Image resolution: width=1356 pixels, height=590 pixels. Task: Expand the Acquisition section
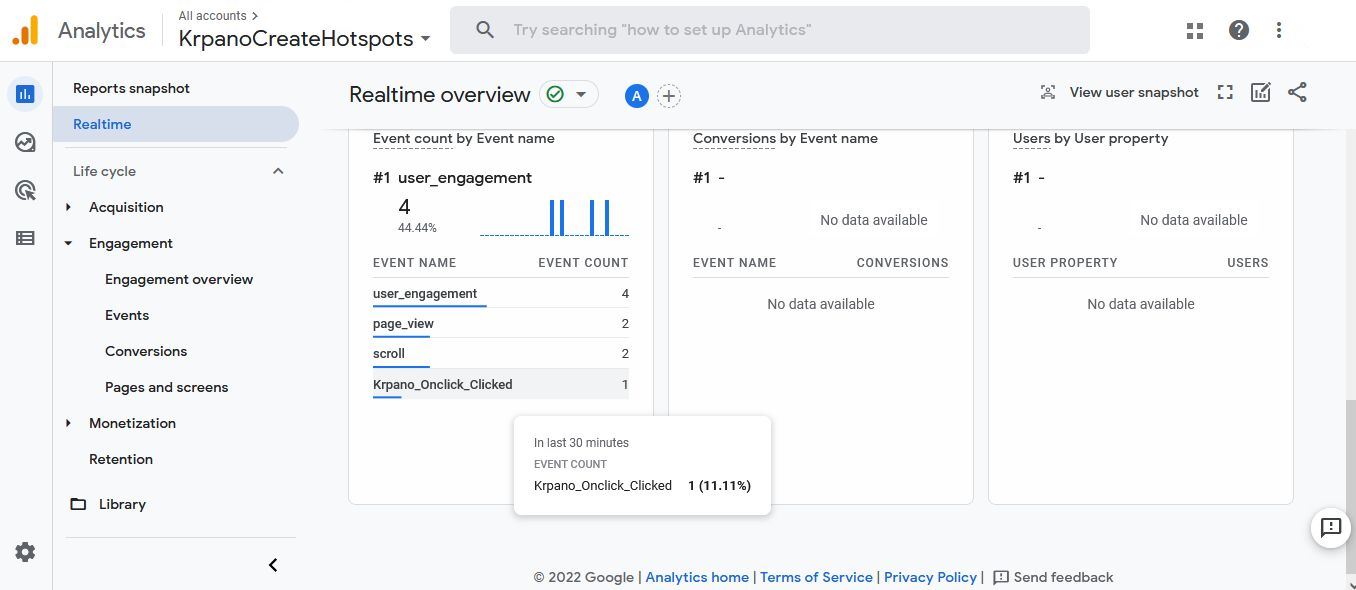click(x=68, y=207)
